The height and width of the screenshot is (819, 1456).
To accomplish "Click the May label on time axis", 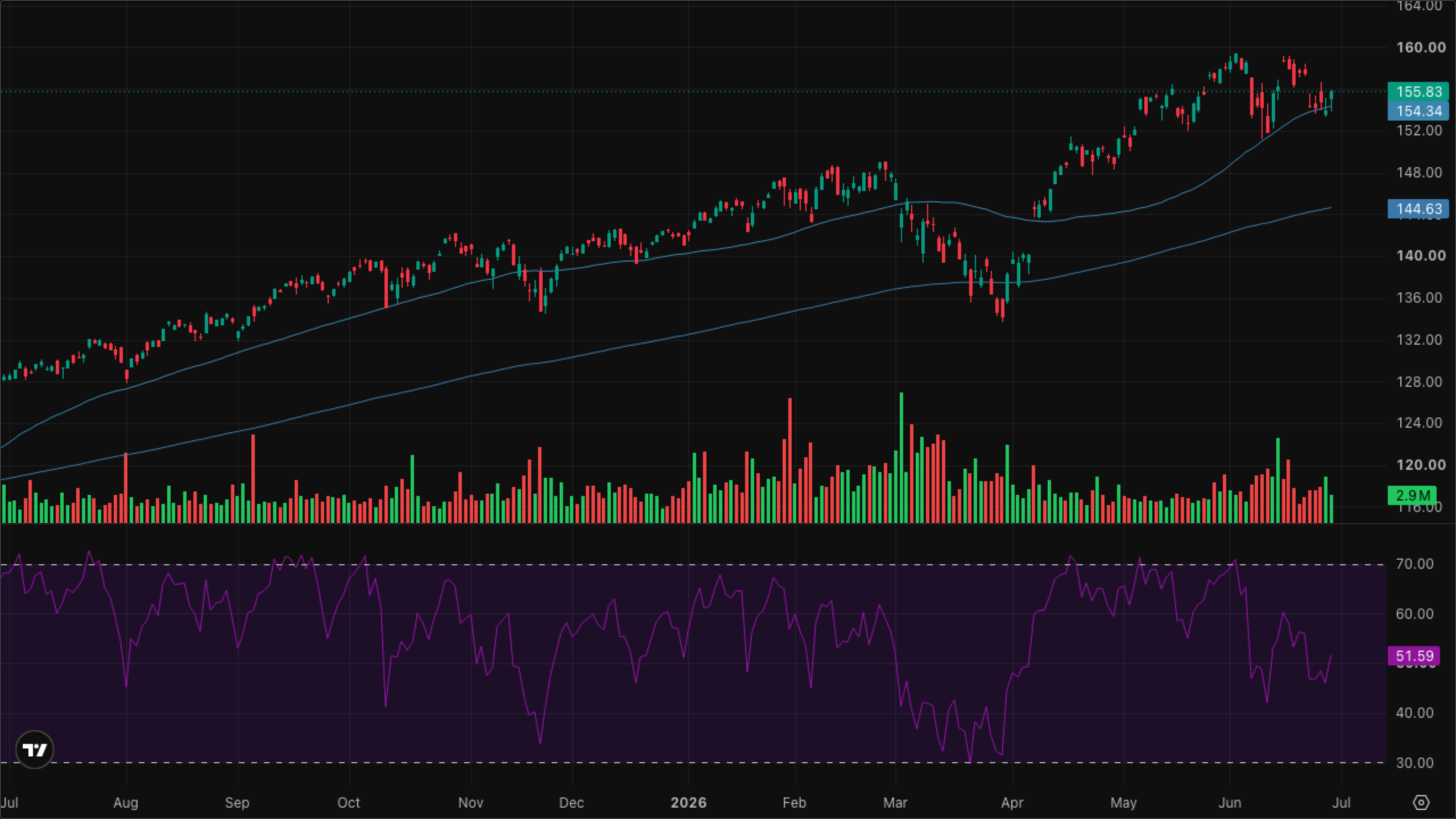I will (x=1124, y=803).
